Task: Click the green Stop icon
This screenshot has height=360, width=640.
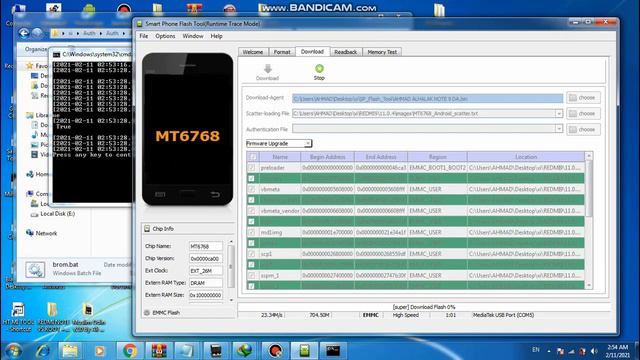Action: [319, 69]
